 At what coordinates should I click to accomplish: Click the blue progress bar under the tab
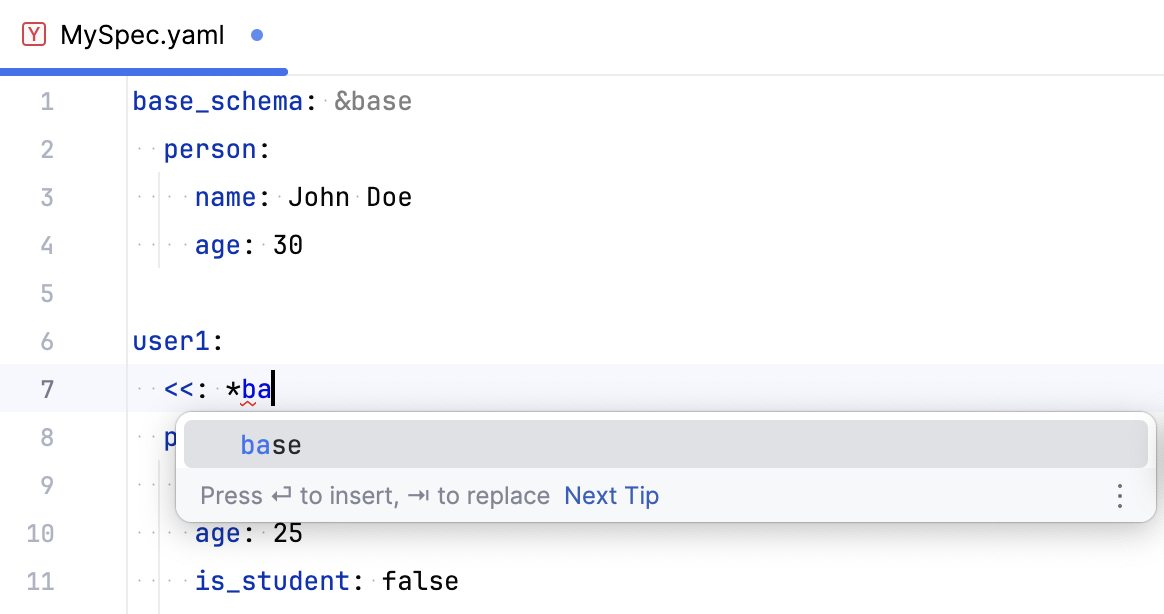click(143, 71)
